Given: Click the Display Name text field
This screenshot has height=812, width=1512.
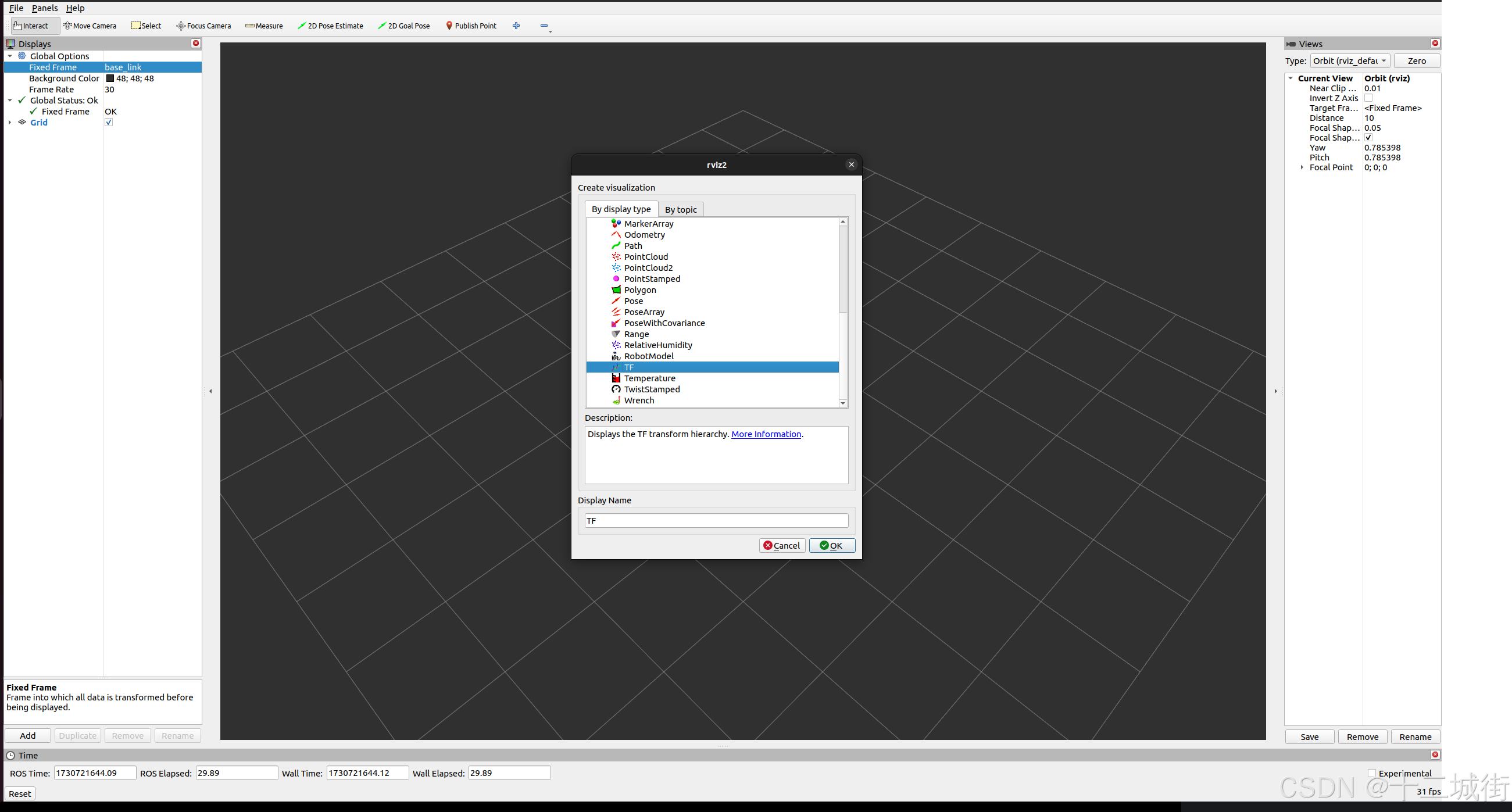Looking at the screenshot, I should point(716,520).
